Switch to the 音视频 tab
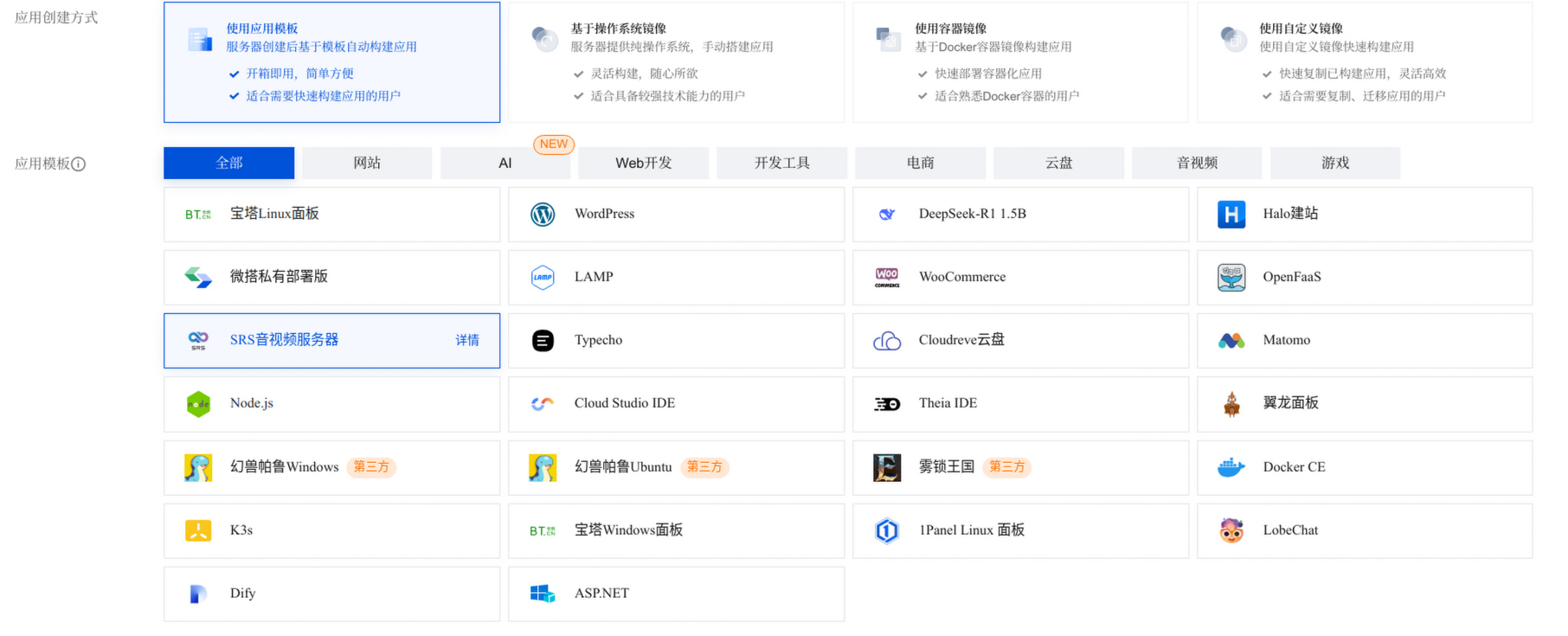This screenshot has width=1568, height=636. point(1198,163)
